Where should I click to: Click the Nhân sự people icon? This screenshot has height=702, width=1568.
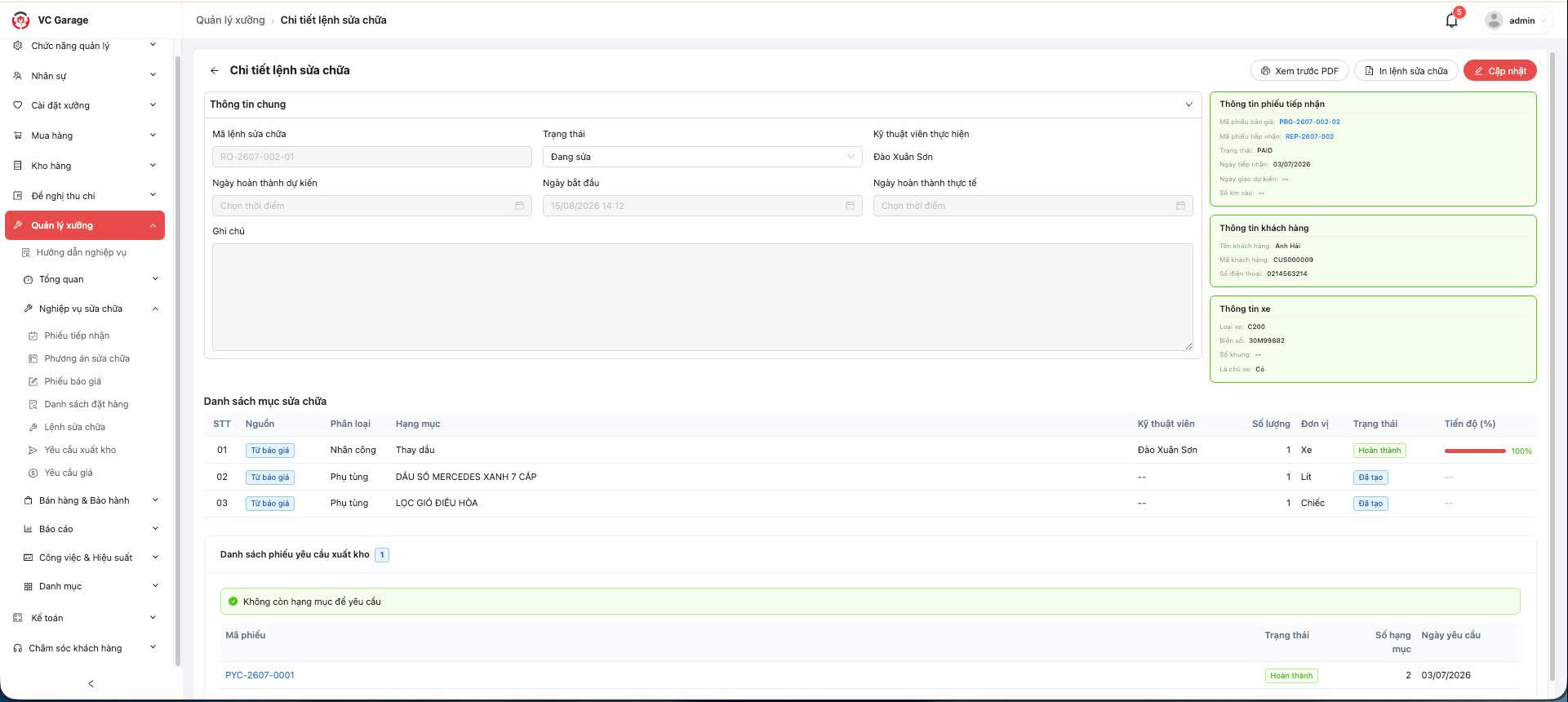[18, 76]
